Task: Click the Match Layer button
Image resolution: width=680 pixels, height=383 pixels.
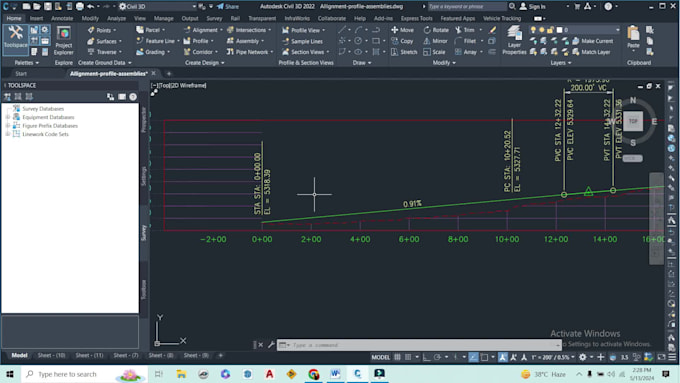Action: (x=591, y=52)
